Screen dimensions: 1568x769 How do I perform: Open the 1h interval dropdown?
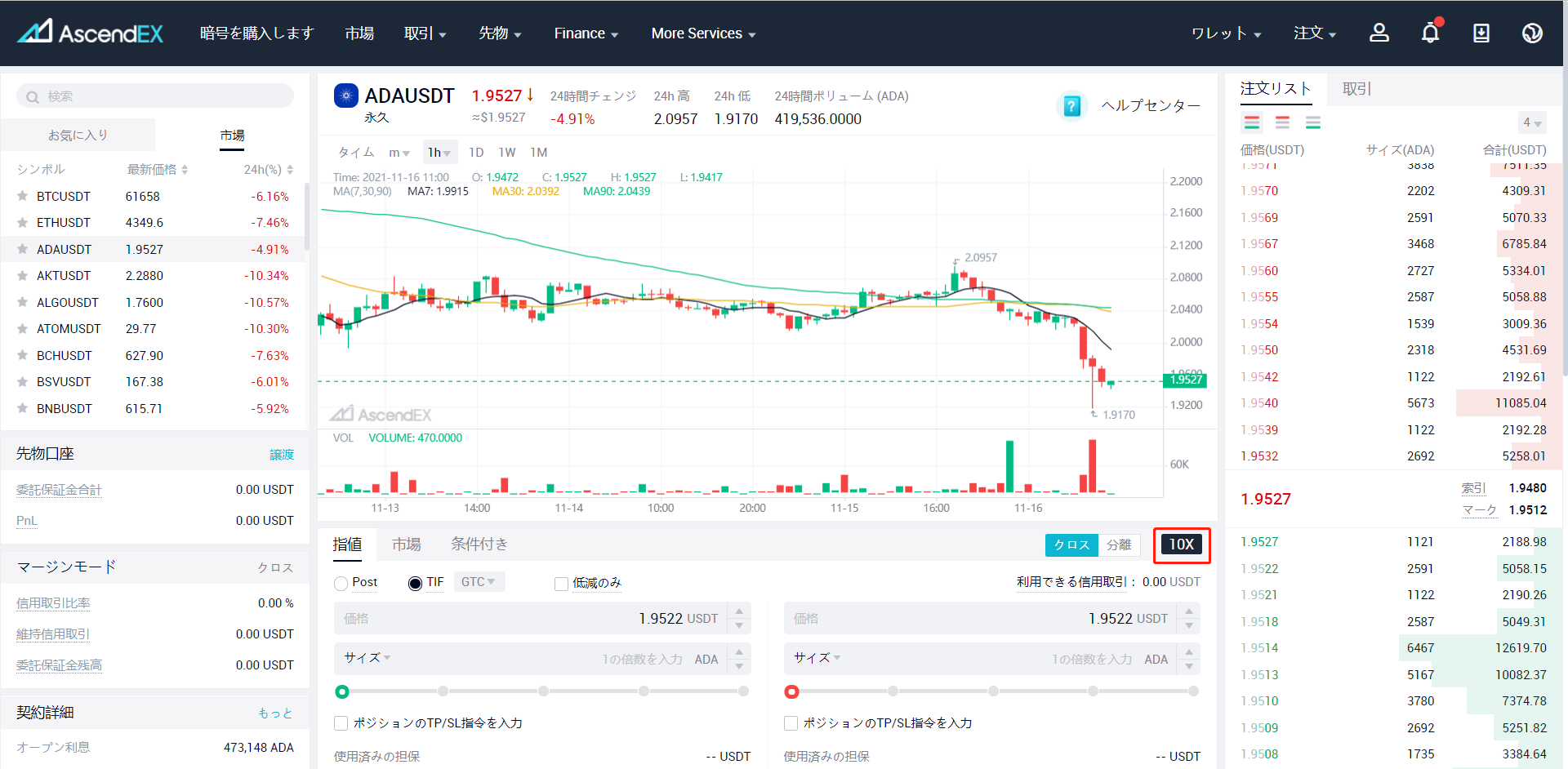point(439,153)
